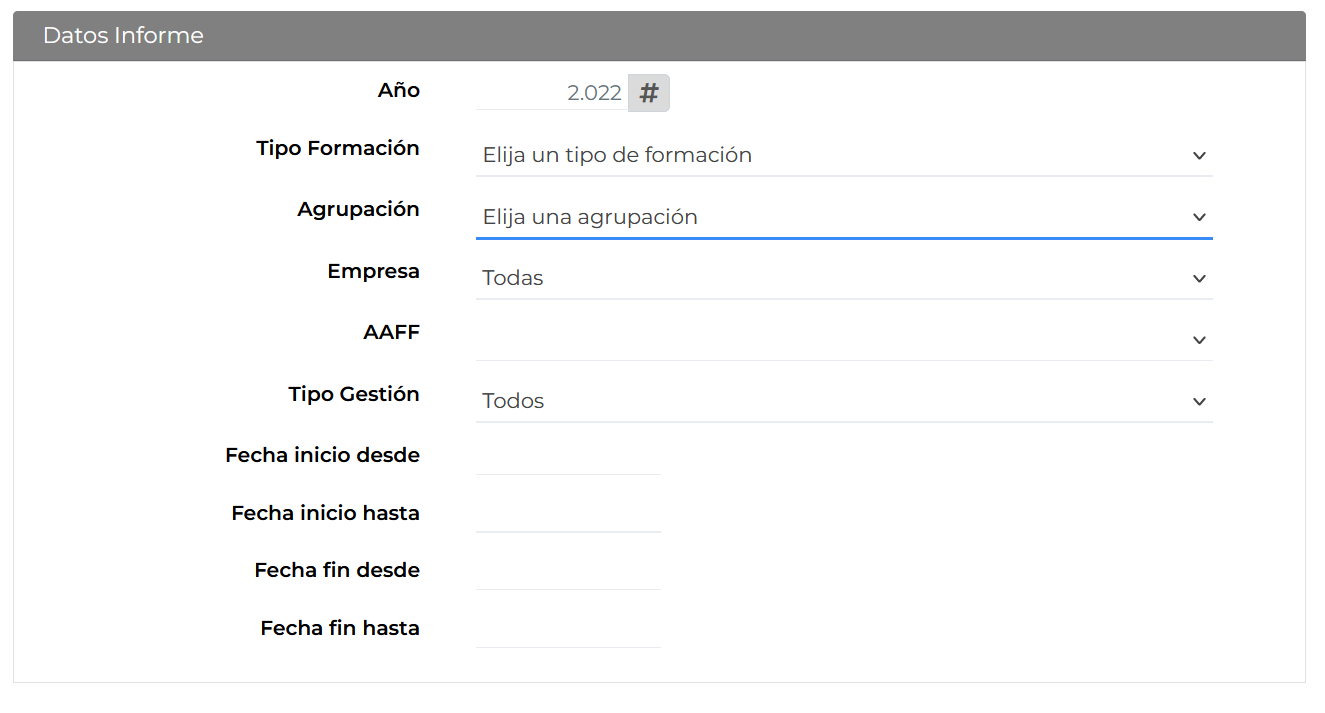The height and width of the screenshot is (713, 1325).
Task: Click the chevron arrow of AAFF
Action: pos(1199,341)
